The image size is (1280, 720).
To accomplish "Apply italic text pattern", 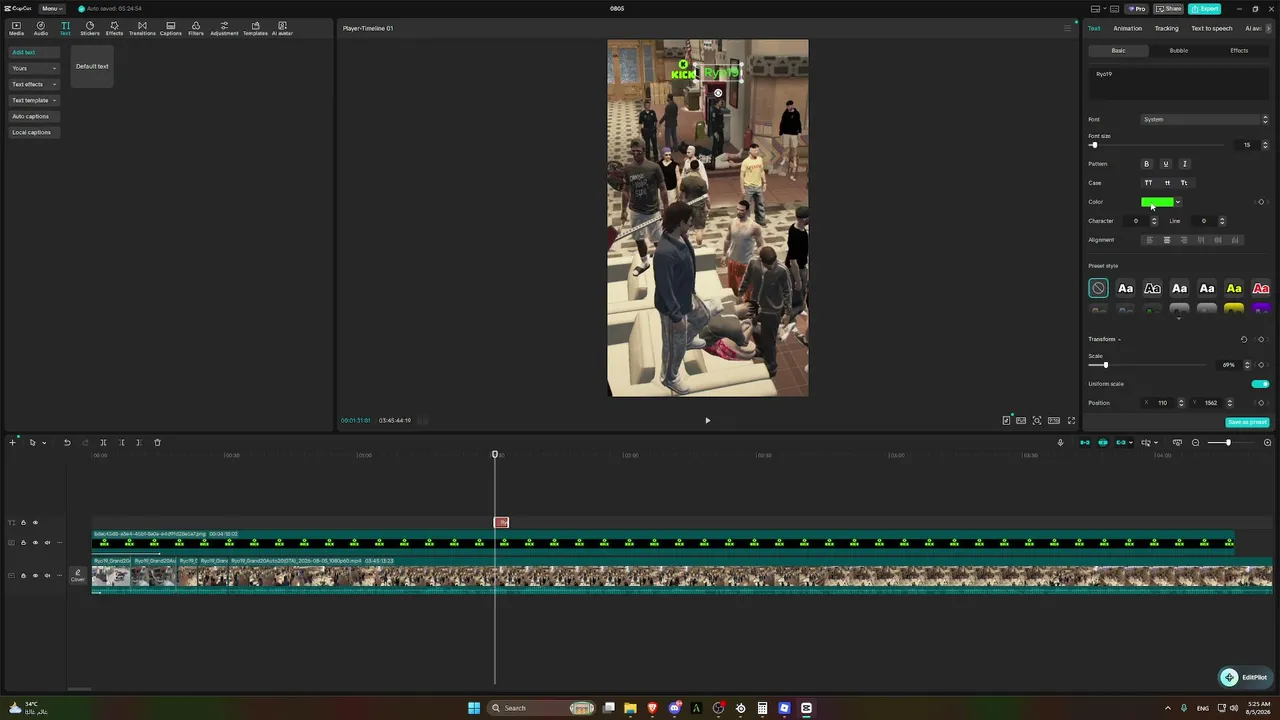I will pyautogui.click(x=1185, y=164).
